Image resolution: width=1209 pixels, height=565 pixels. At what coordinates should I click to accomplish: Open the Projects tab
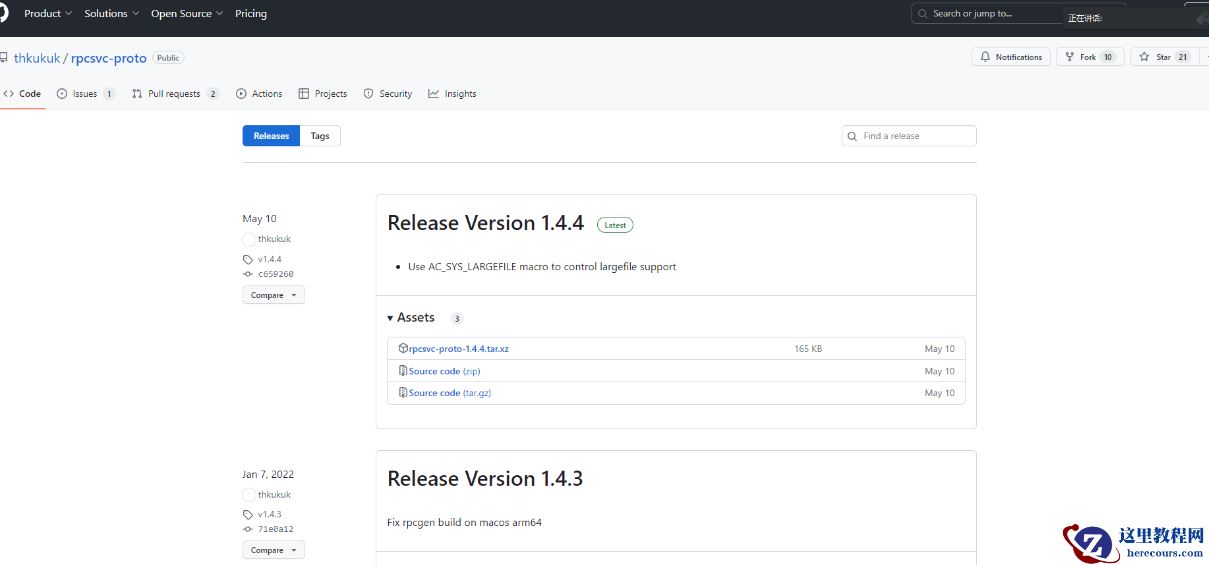323,94
